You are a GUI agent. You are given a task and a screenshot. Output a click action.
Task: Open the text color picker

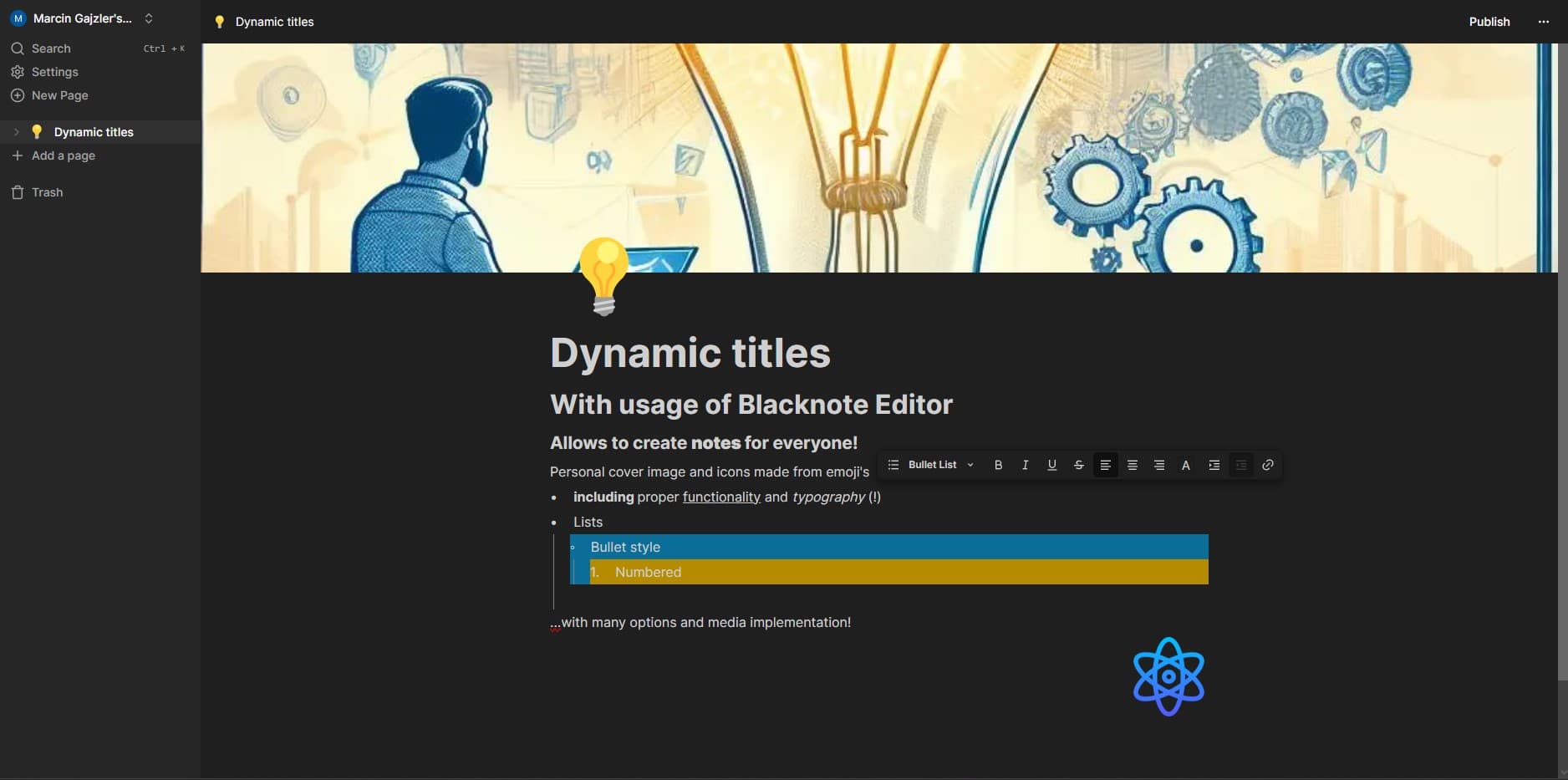[x=1185, y=465]
